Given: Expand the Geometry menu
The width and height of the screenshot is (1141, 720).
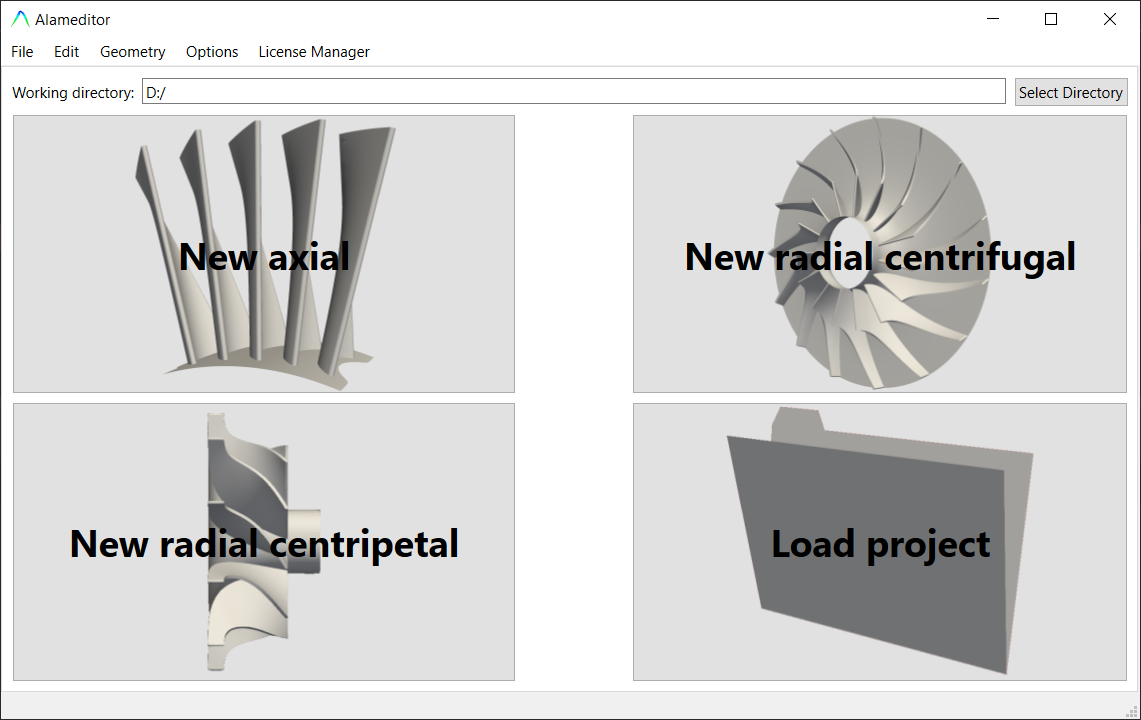Looking at the screenshot, I should coord(132,52).
